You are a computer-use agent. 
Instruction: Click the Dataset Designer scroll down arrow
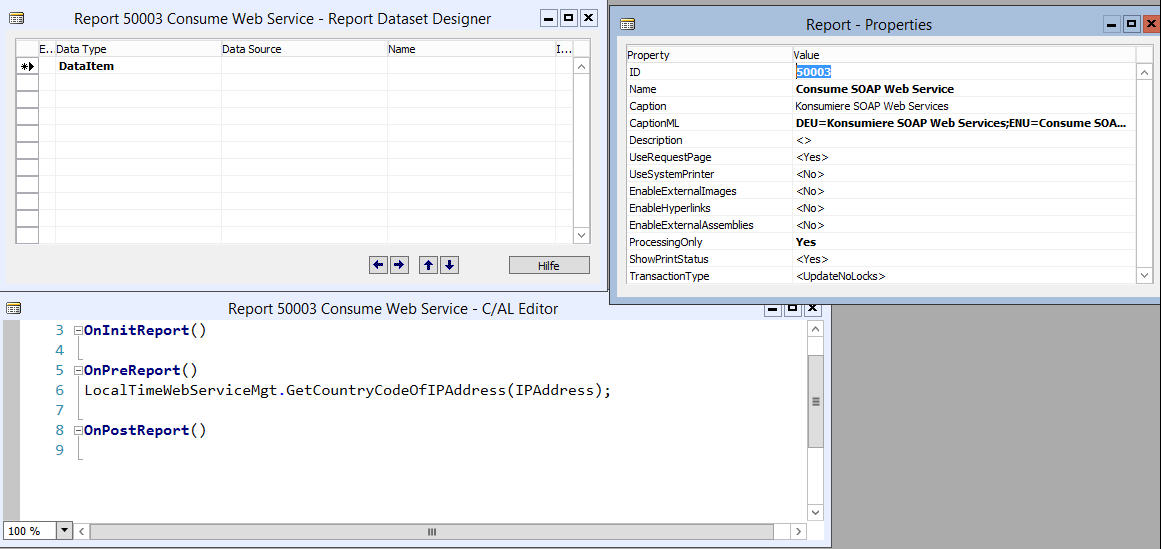click(581, 235)
